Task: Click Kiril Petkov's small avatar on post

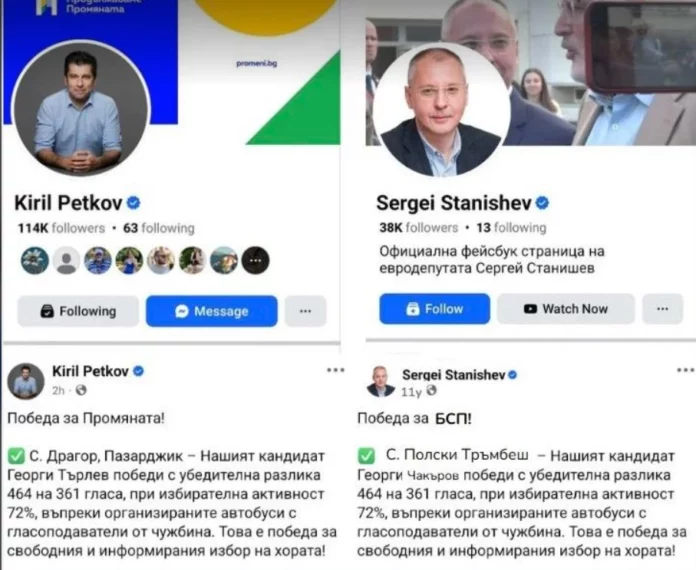Action: click(26, 381)
